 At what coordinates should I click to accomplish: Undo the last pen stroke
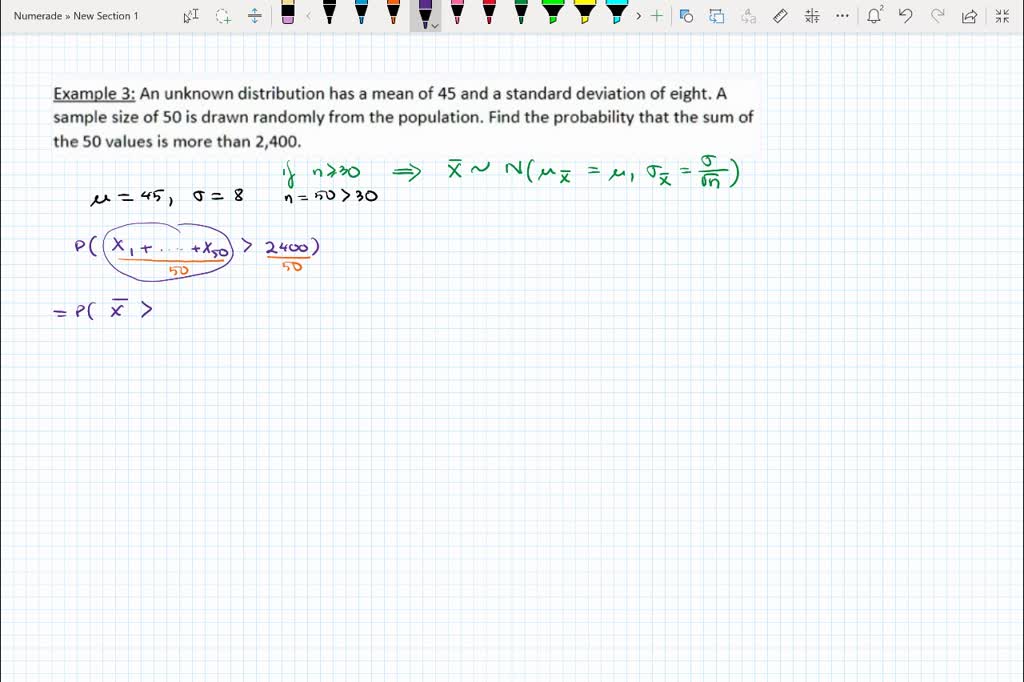(905, 16)
